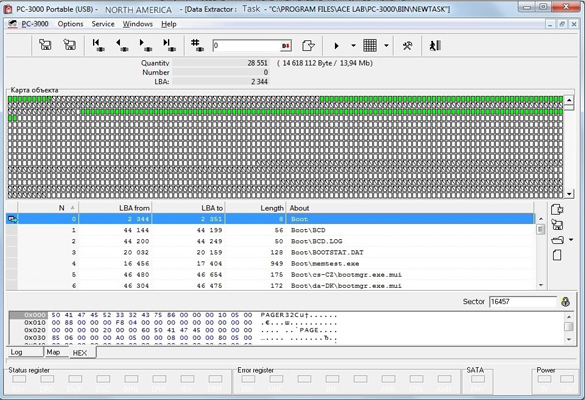Click the new document with star icon
Image resolution: width=585 pixels, height=400 pixels.
(557, 210)
